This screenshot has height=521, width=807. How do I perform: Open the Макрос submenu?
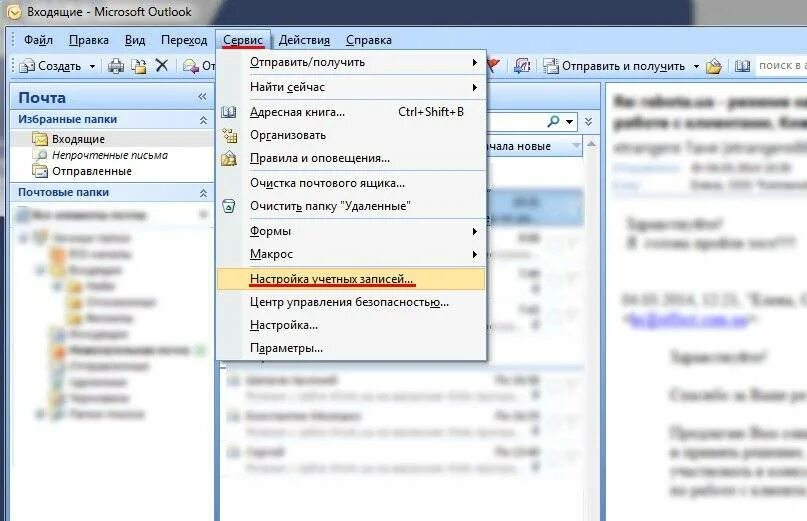(x=352, y=254)
